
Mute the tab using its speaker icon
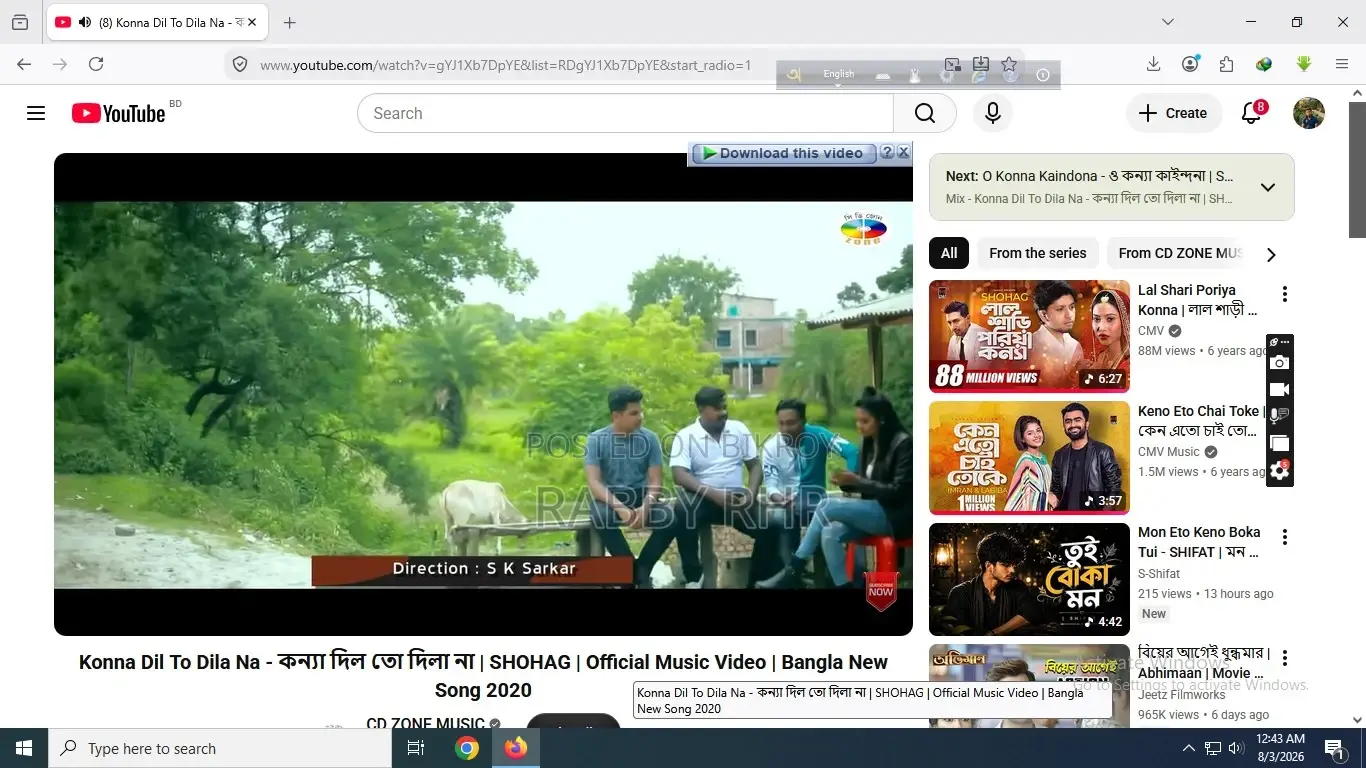pos(84,22)
